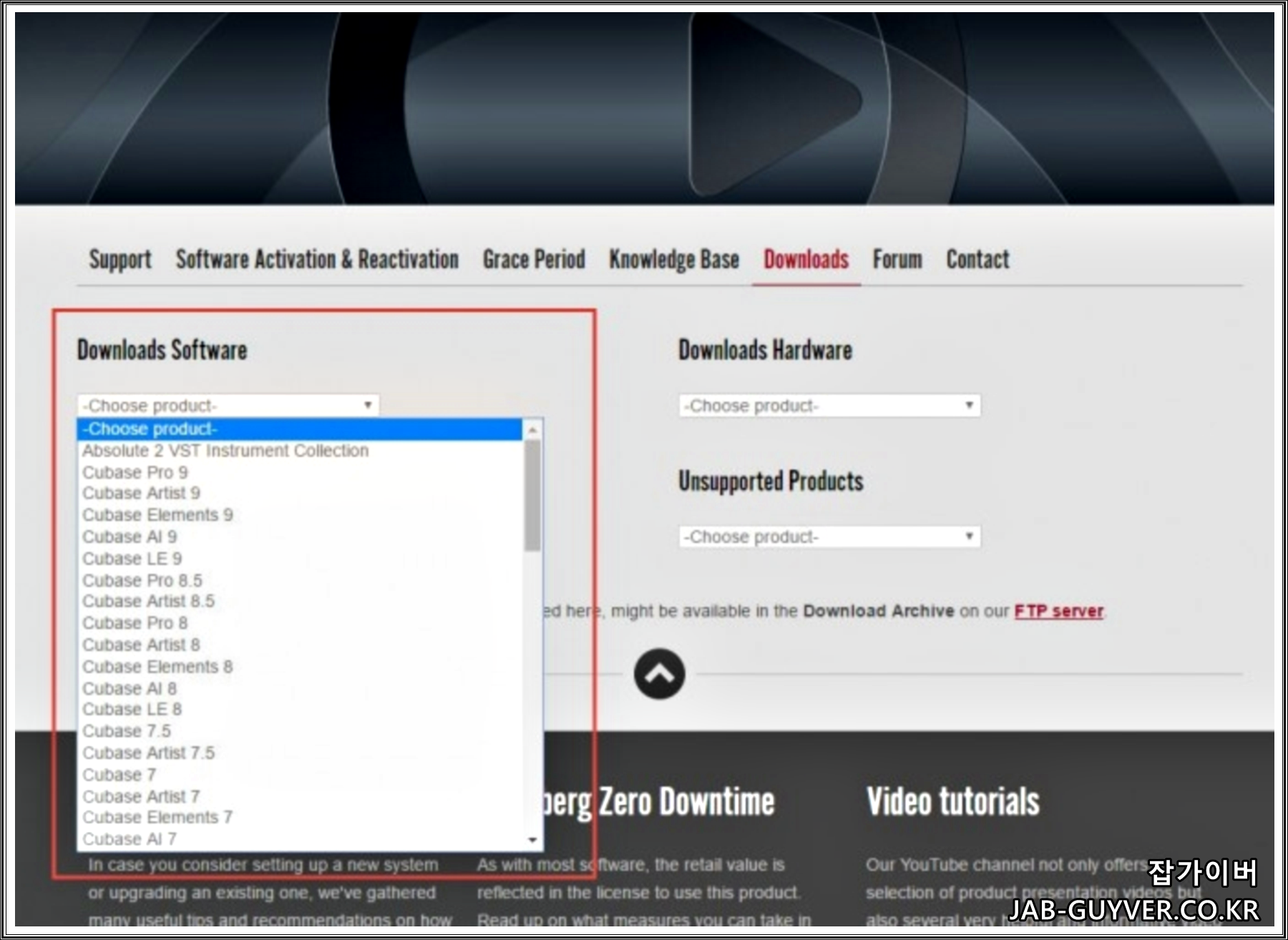Open the Support tab

[120, 259]
